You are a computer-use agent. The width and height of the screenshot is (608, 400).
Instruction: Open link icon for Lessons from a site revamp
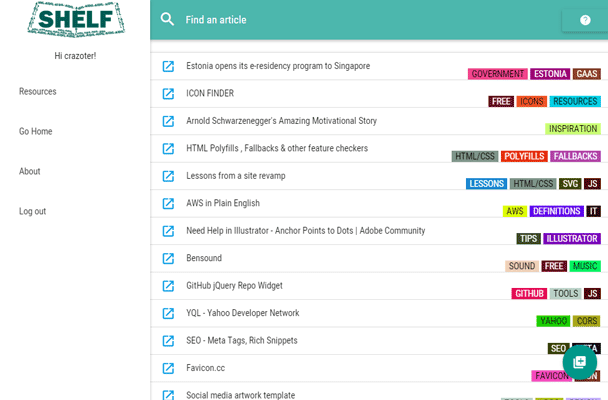click(x=168, y=176)
